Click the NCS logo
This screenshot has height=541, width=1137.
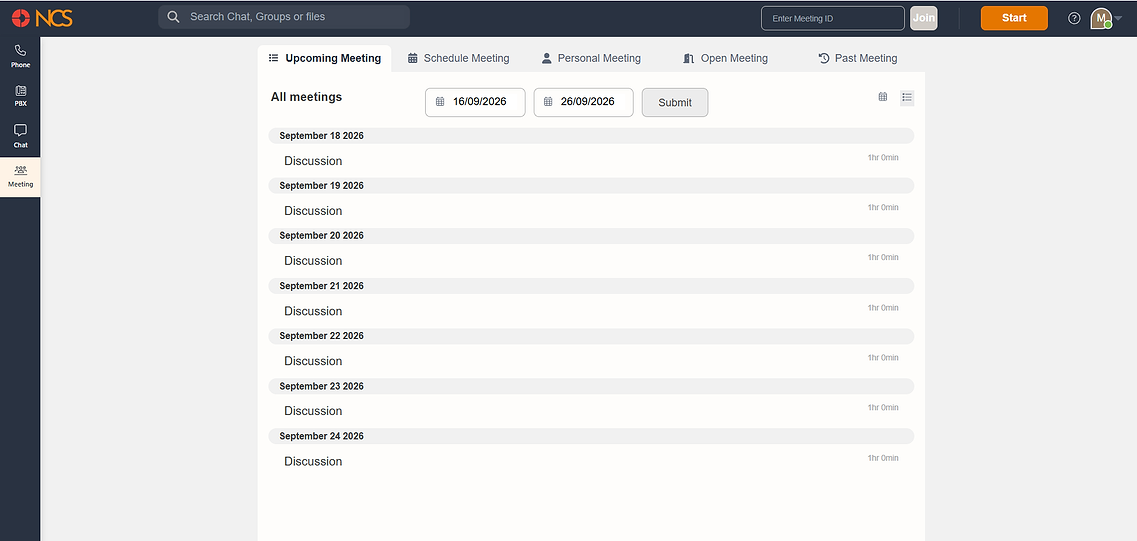(42, 18)
